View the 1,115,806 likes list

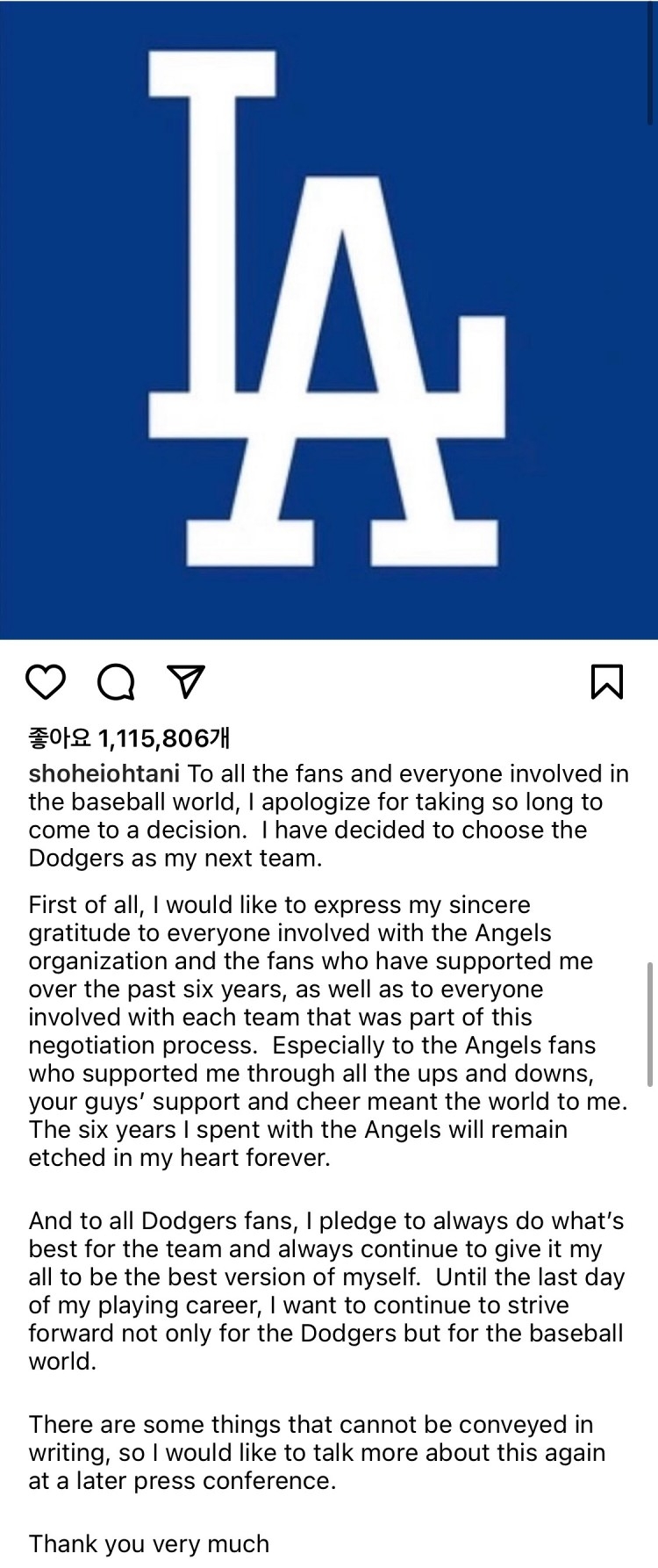(x=130, y=738)
